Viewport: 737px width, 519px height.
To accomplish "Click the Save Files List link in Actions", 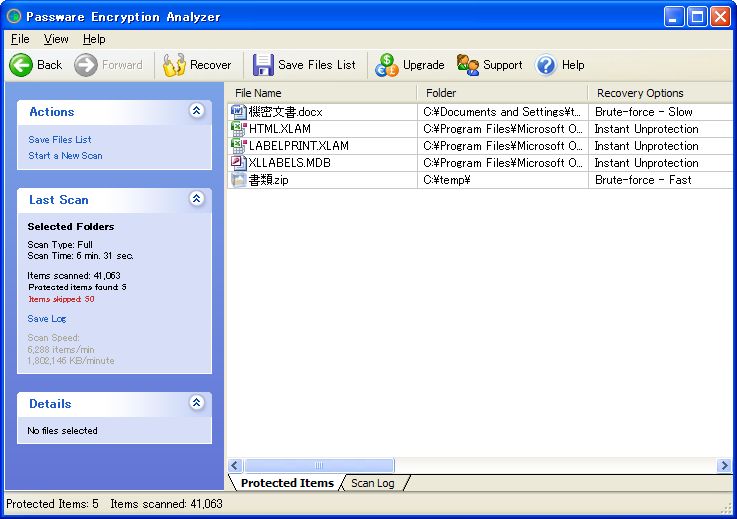I will coord(60,140).
